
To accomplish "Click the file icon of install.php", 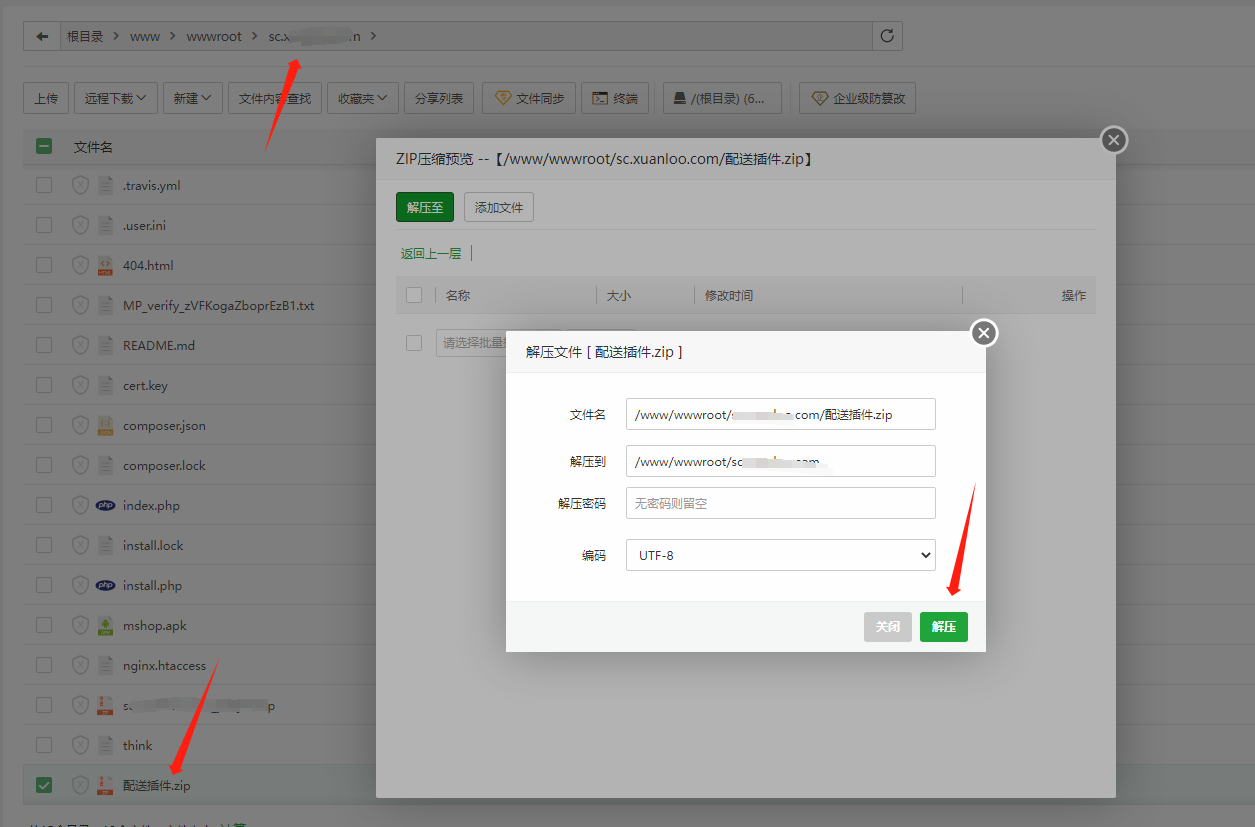I will pos(105,585).
